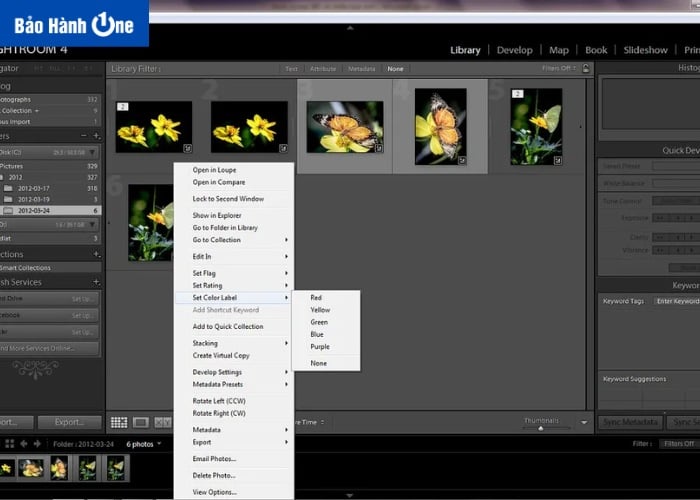
Task: Toggle the Library Filter lock icon
Action: (x=586, y=68)
